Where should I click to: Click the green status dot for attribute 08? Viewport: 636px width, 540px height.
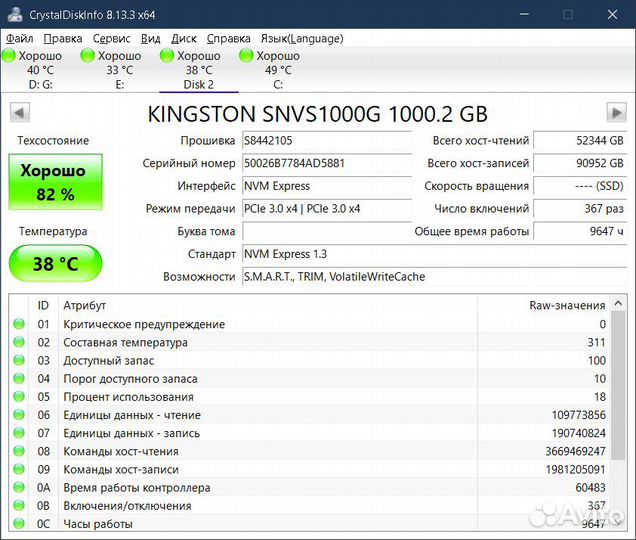19,451
